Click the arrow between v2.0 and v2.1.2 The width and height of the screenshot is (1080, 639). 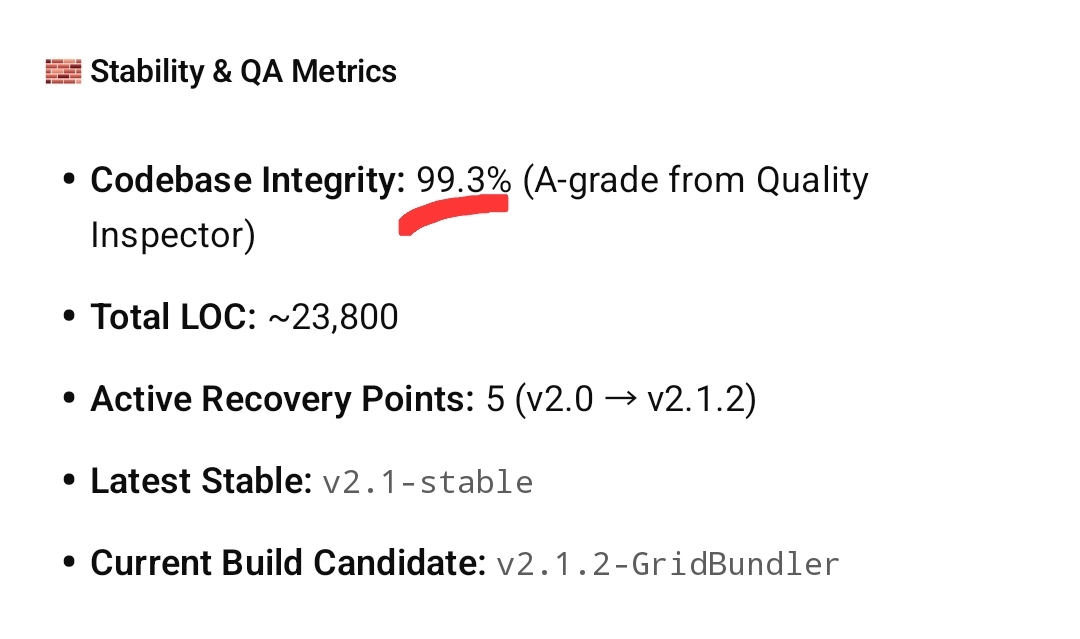point(620,400)
